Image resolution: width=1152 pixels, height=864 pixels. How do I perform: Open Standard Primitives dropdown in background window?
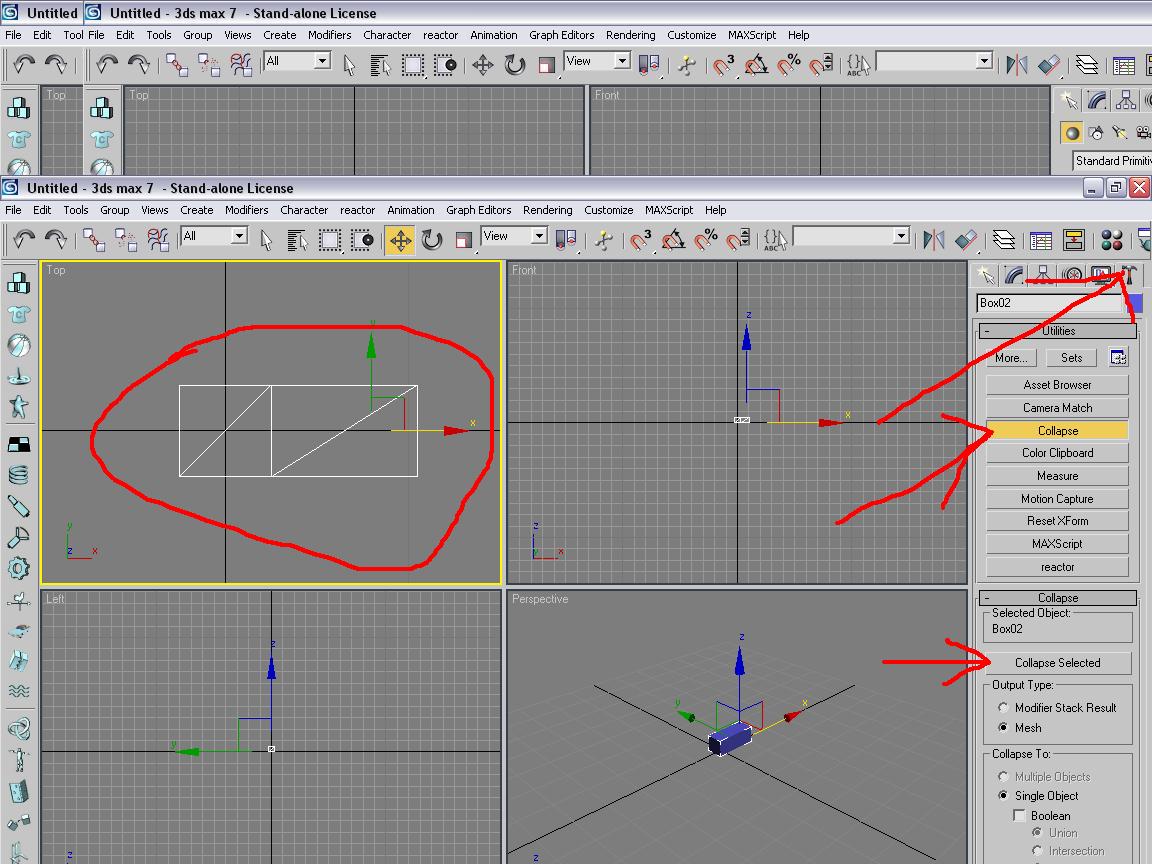tap(1111, 161)
